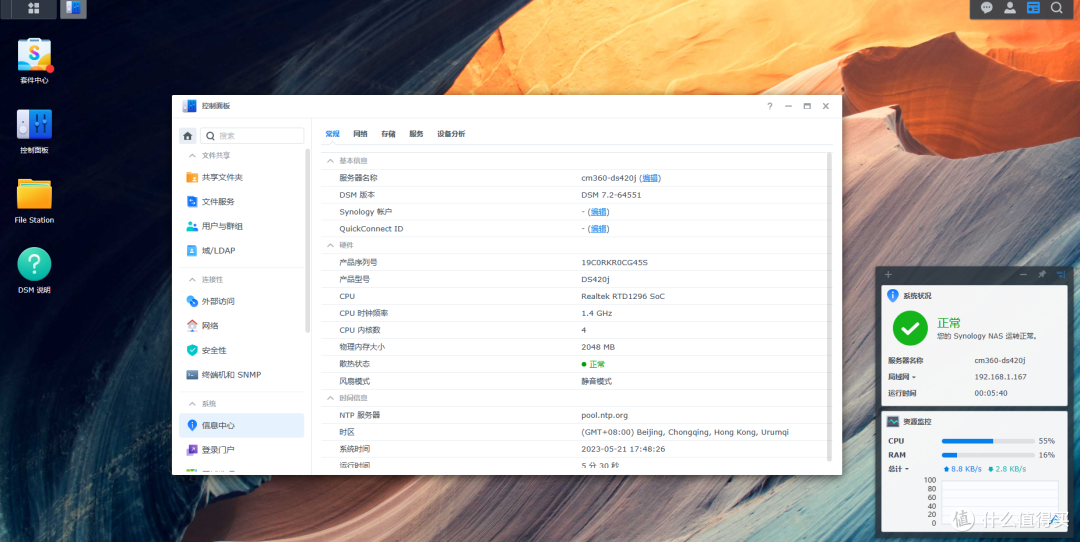Image resolution: width=1080 pixels, height=542 pixels.
Task: Click CPU value Realtek RTD1296 SoC
Action: click(623, 296)
